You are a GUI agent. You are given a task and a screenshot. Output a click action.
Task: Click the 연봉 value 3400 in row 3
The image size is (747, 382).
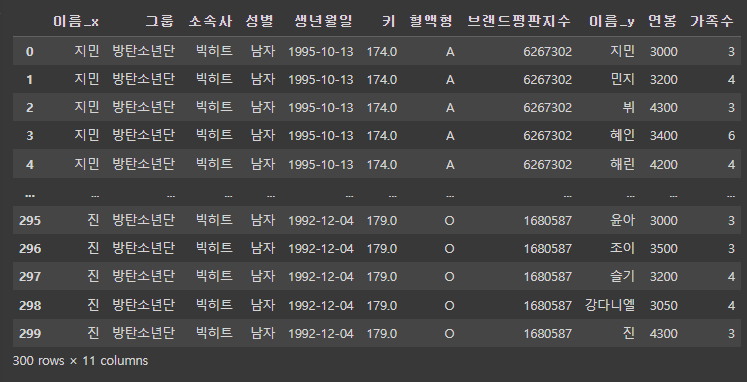(663, 136)
